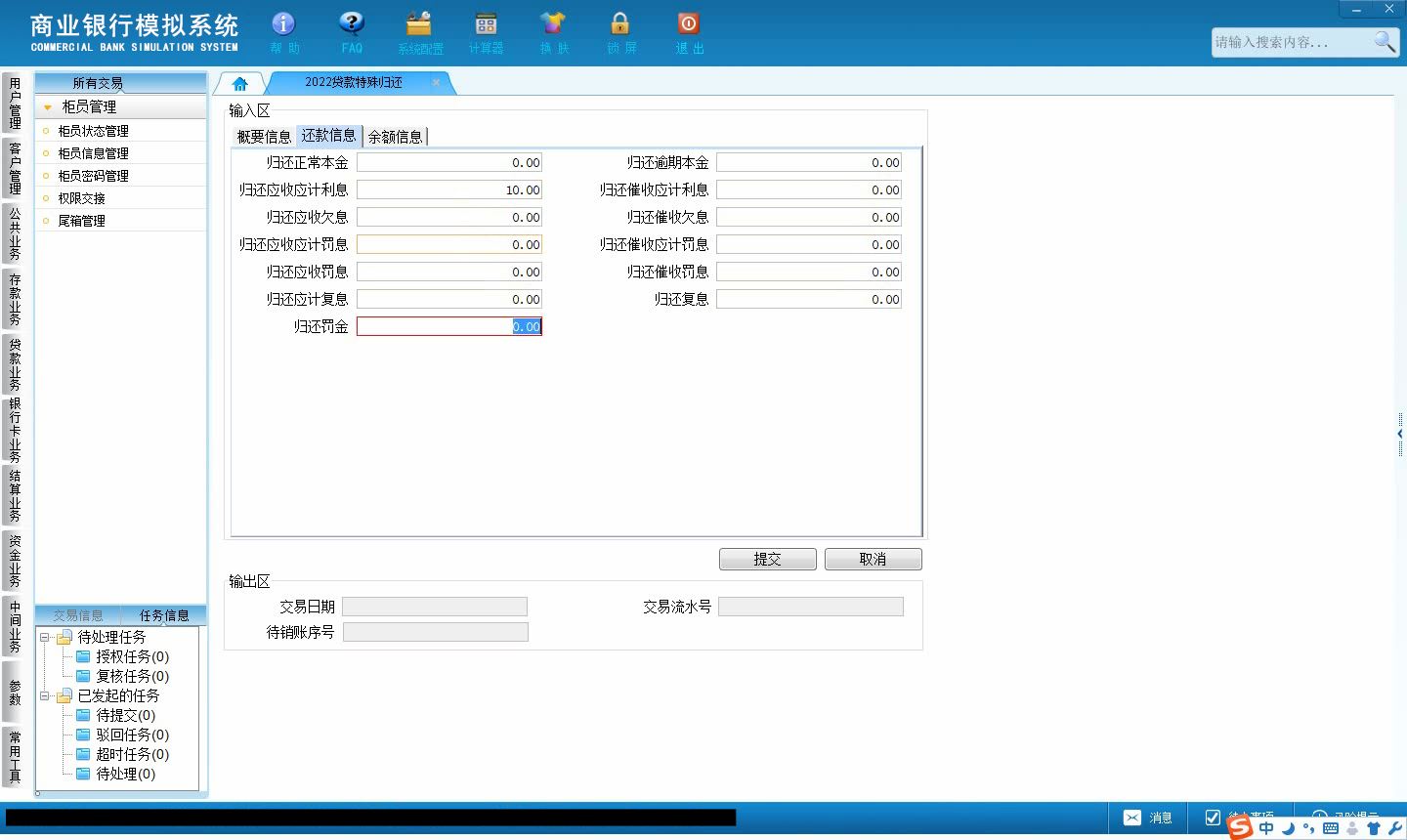
Task: Lock the screen with 锁屏 icon
Action: [x=620, y=23]
